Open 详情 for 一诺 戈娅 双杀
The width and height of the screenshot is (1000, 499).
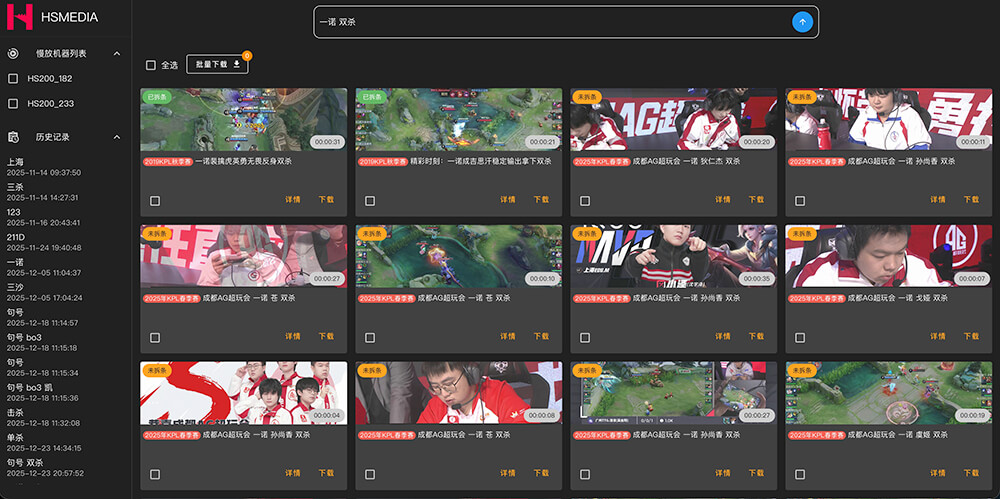pos(938,336)
